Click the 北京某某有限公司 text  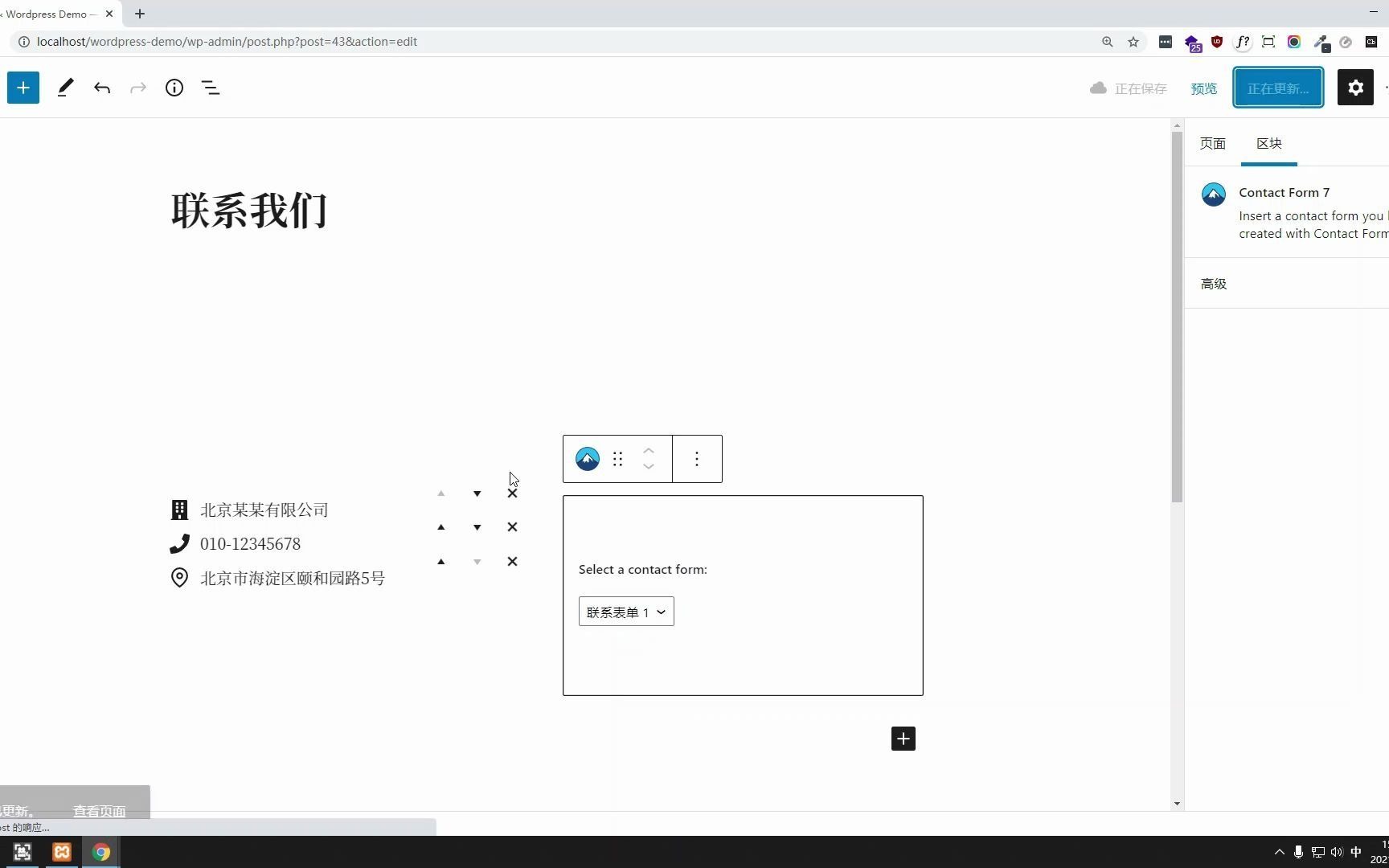264,510
